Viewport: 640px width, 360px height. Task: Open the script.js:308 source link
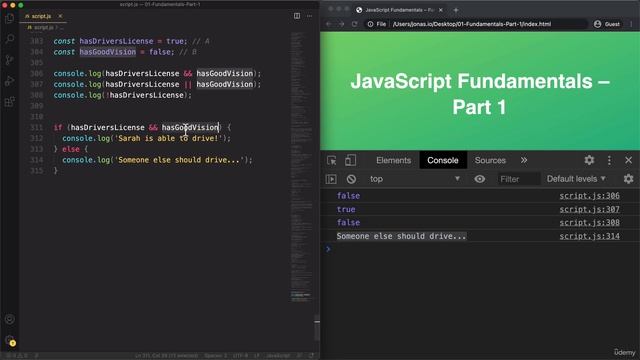tap(589, 223)
